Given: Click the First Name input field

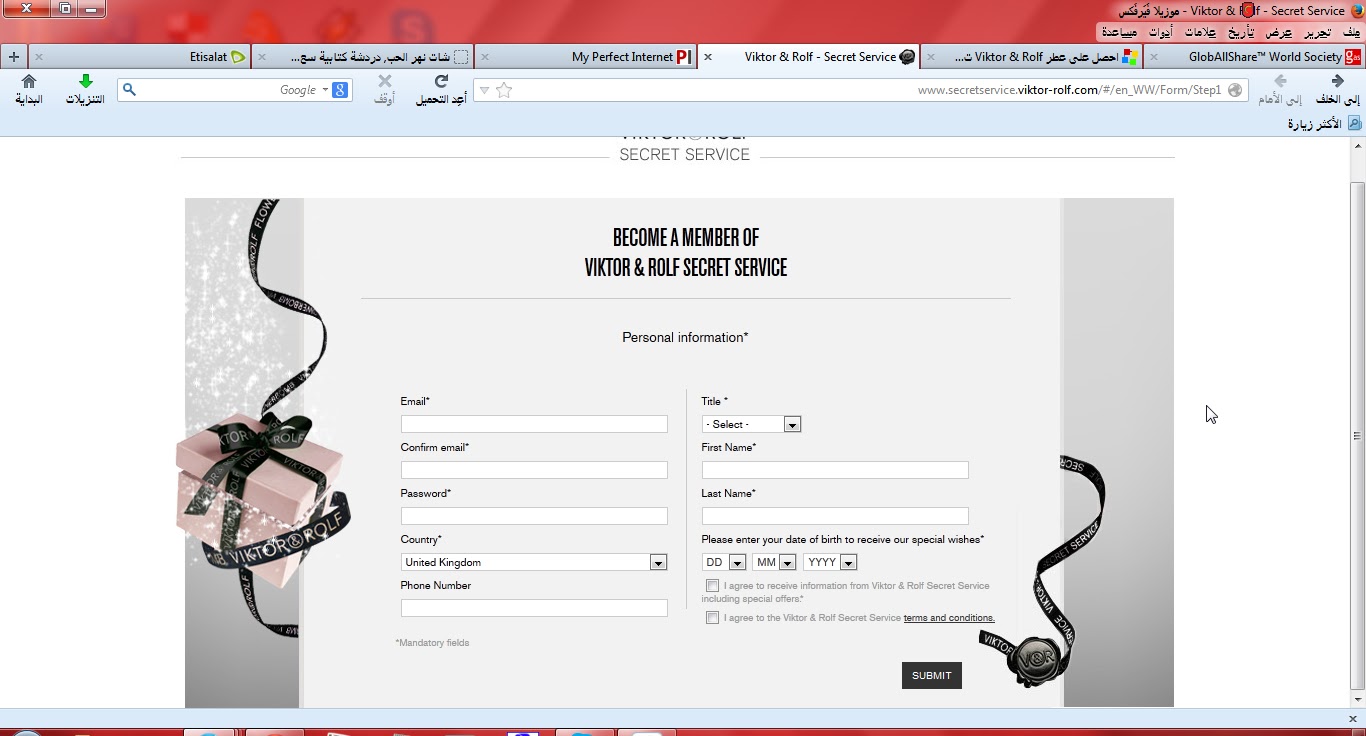Looking at the screenshot, I should tap(835, 470).
